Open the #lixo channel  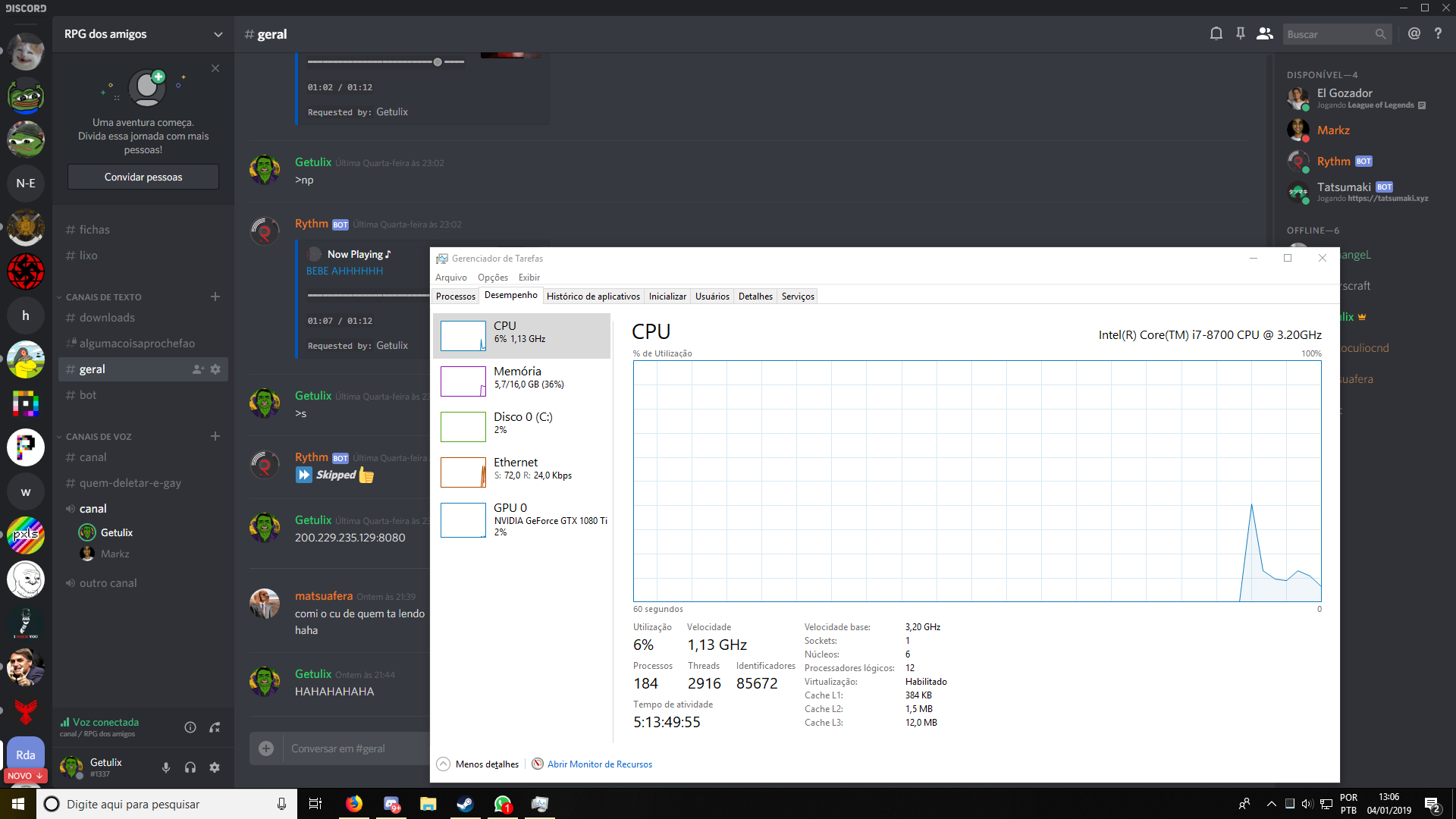tap(143, 256)
